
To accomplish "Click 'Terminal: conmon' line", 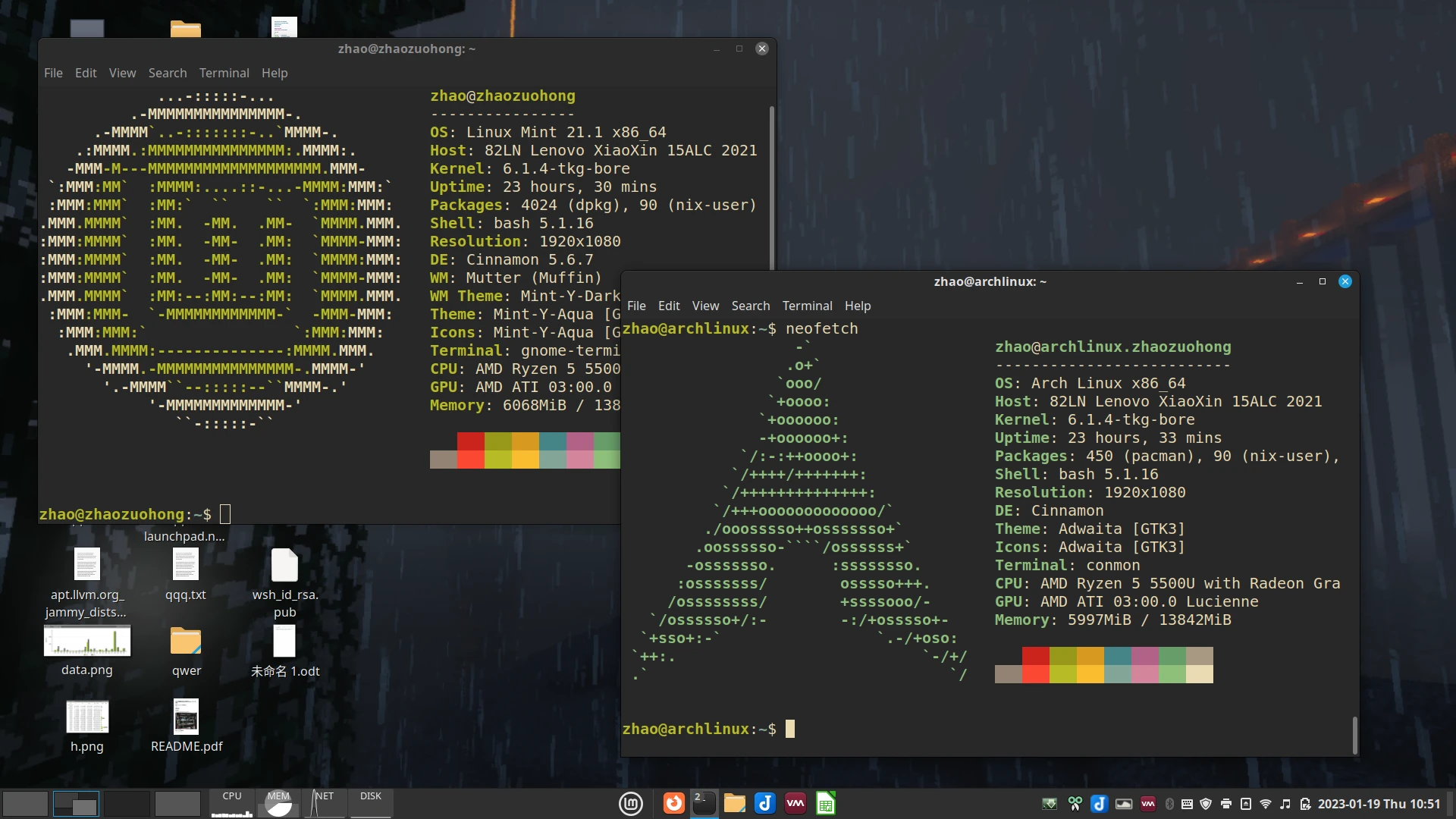I will (1068, 565).
